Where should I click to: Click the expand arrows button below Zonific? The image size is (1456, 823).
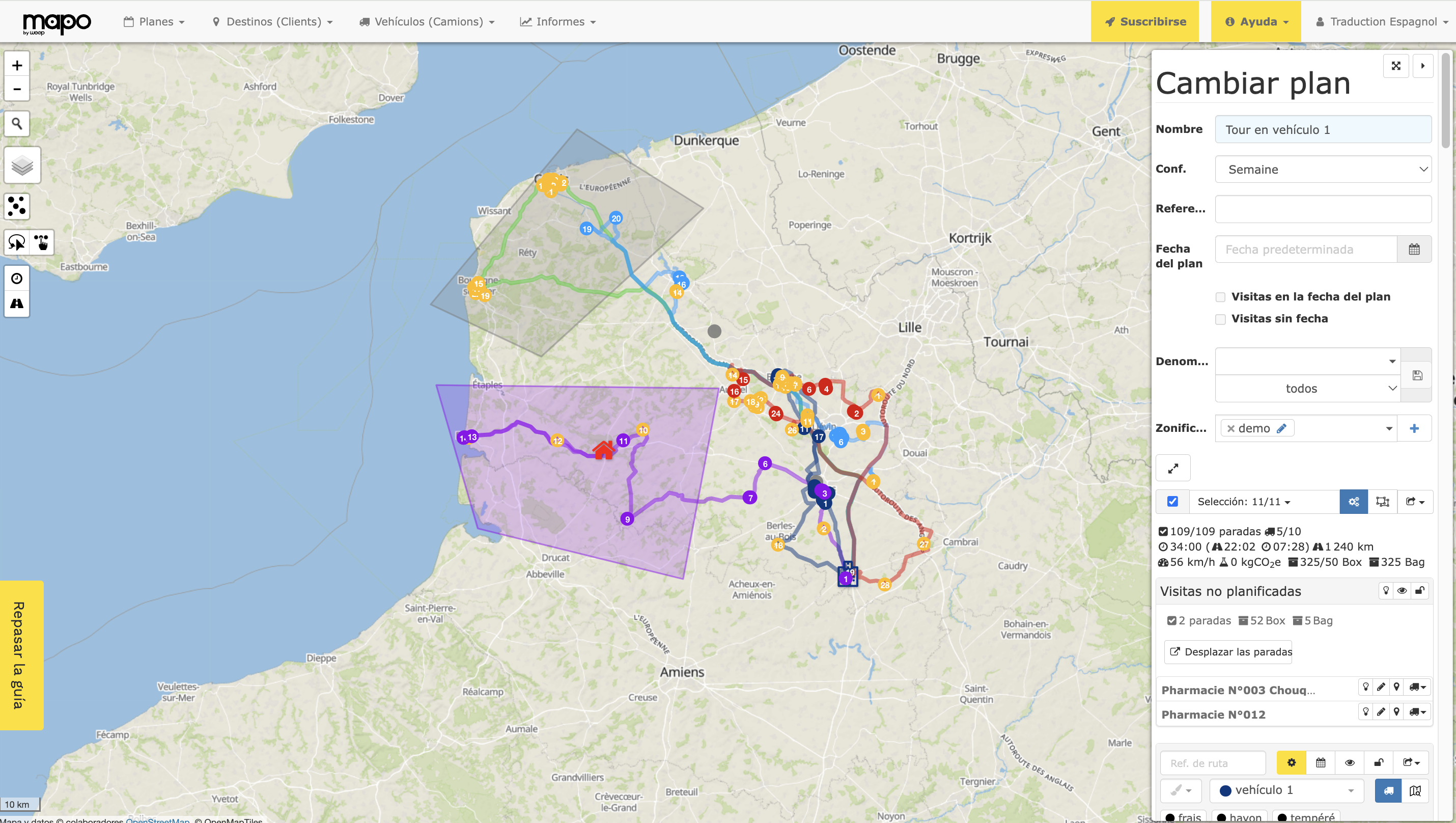(1173, 468)
